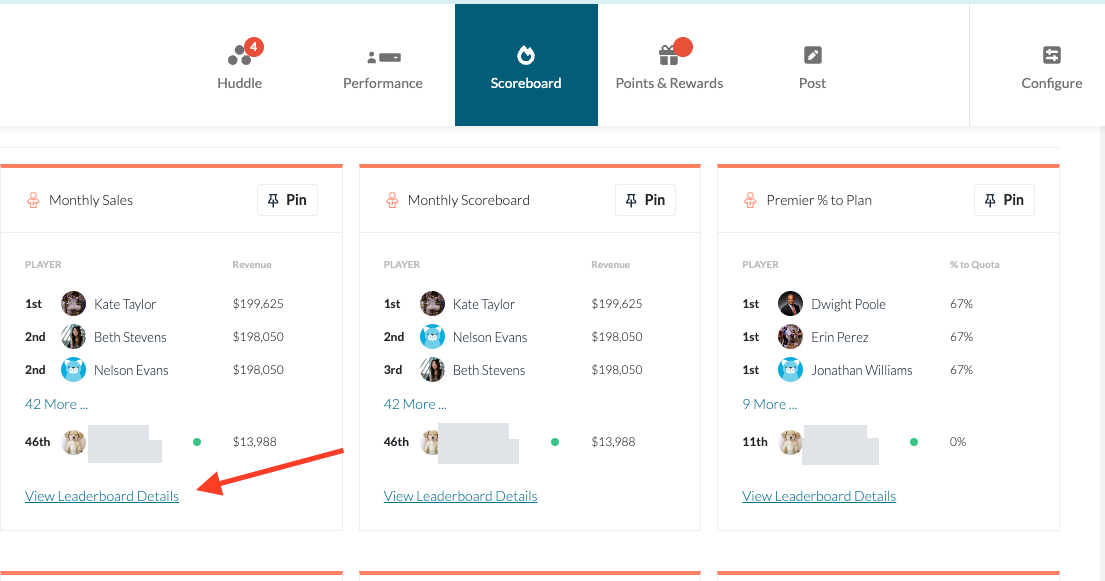
Task: Click the % to Quota column header
Action: (x=975, y=264)
